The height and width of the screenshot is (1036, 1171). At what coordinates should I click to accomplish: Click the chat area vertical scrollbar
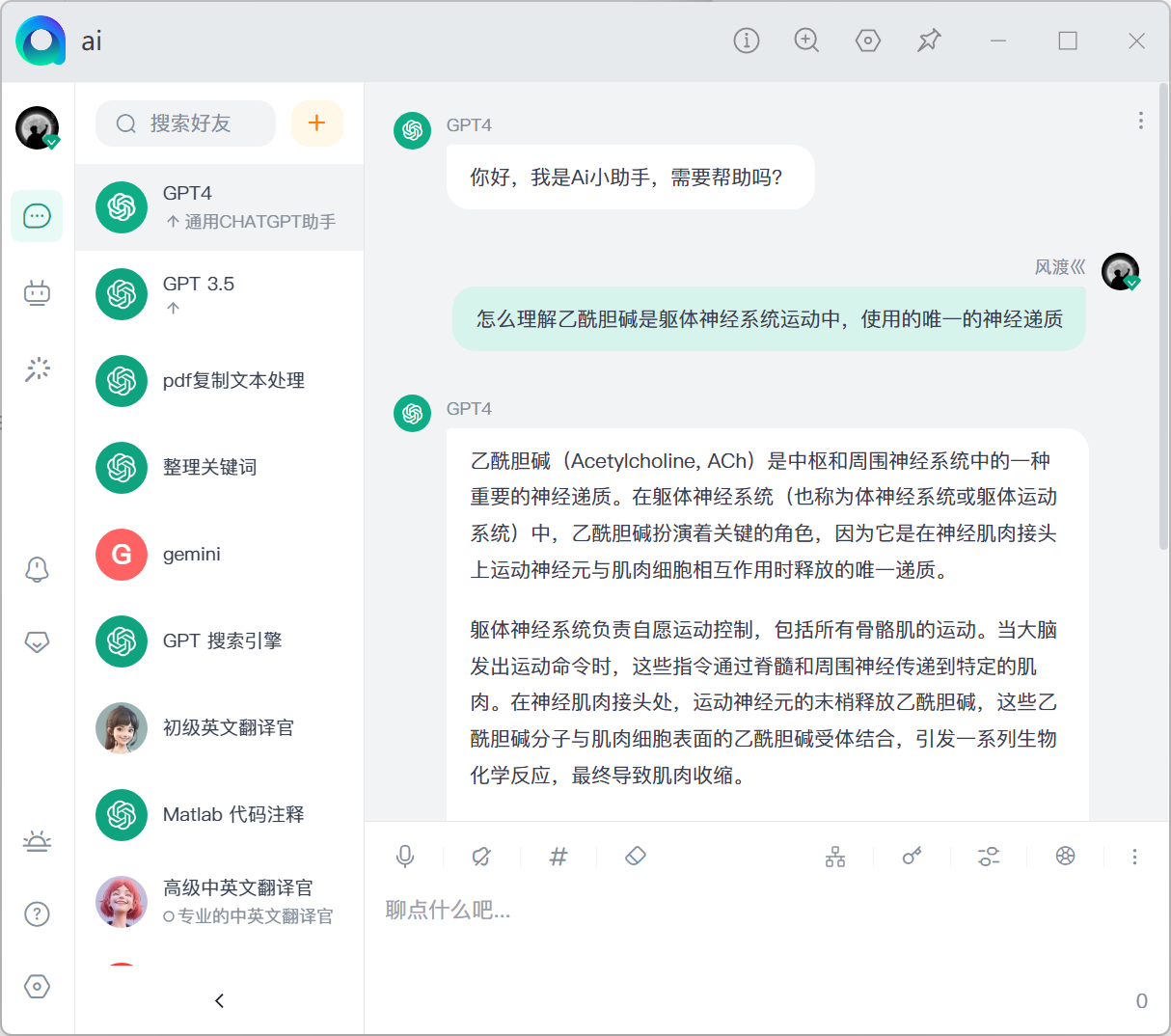1163,318
